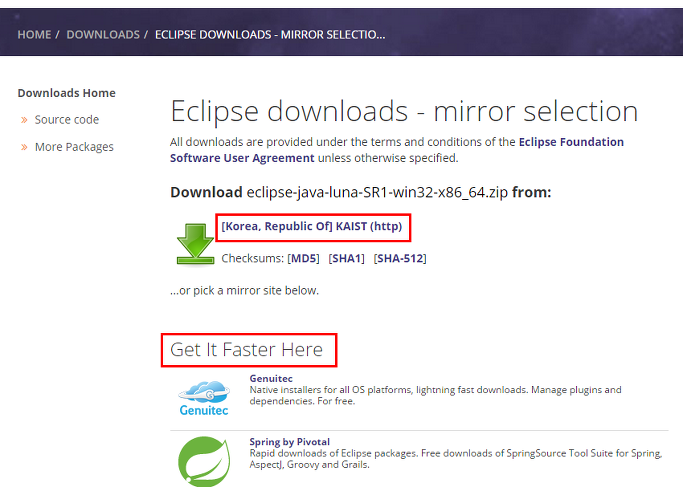Click the Get It Faster Here heading
683x487 pixels.
pos(247,350)
